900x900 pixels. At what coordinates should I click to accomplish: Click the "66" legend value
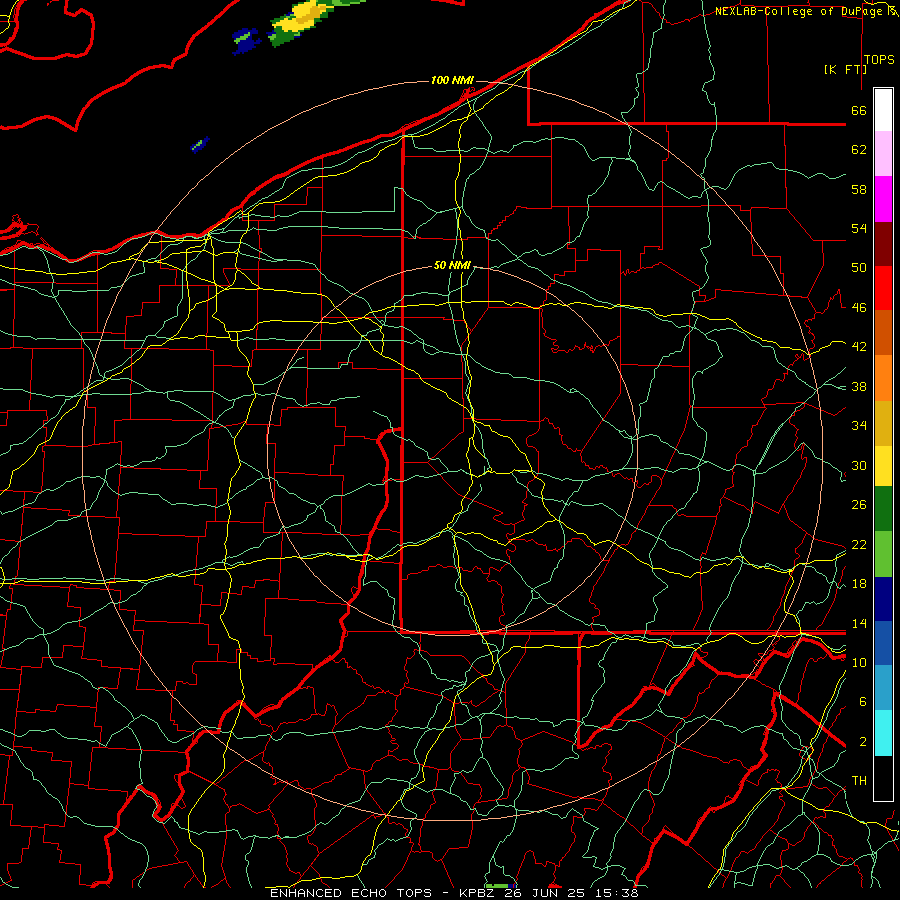pyautogui.click(x=859, y=111)
